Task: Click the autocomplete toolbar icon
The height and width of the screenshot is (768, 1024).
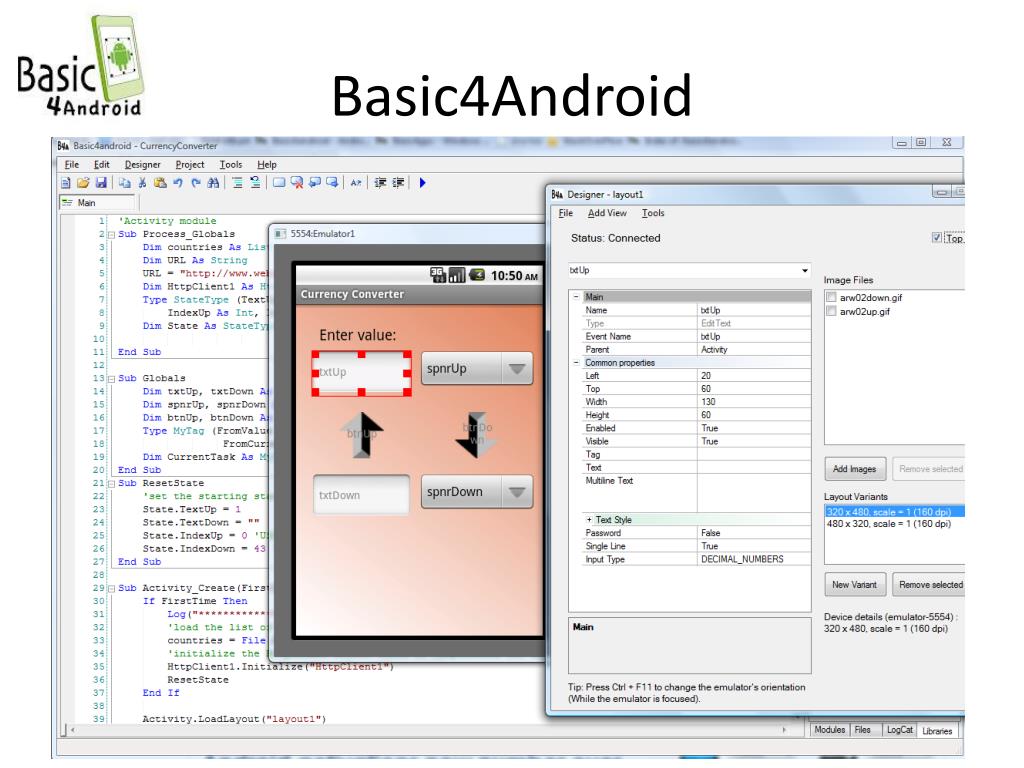Action: [x=356, y=183]
